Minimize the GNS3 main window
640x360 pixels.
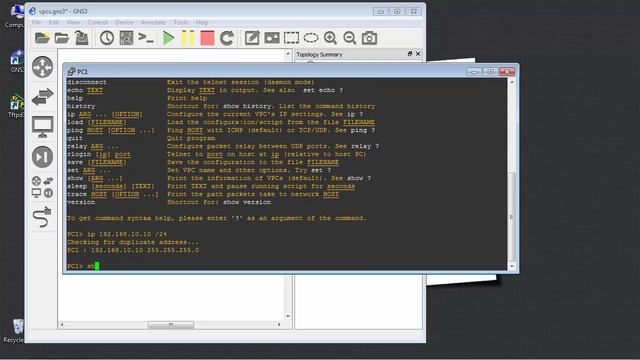click(380, 11)
